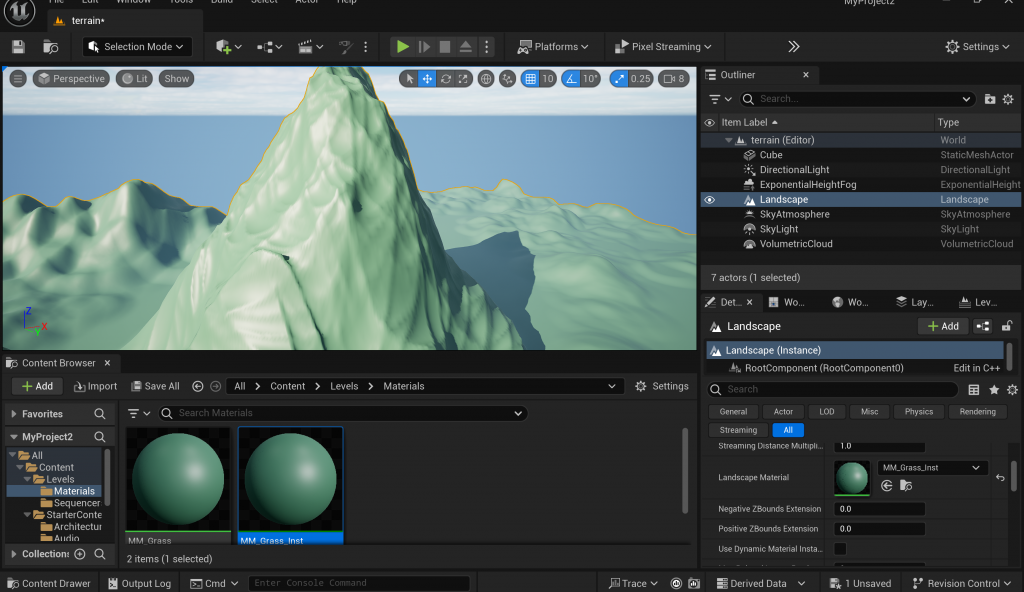Toggle Details favorites star filter
This screenshot has height=592, width=1024.
coord(994,389)
